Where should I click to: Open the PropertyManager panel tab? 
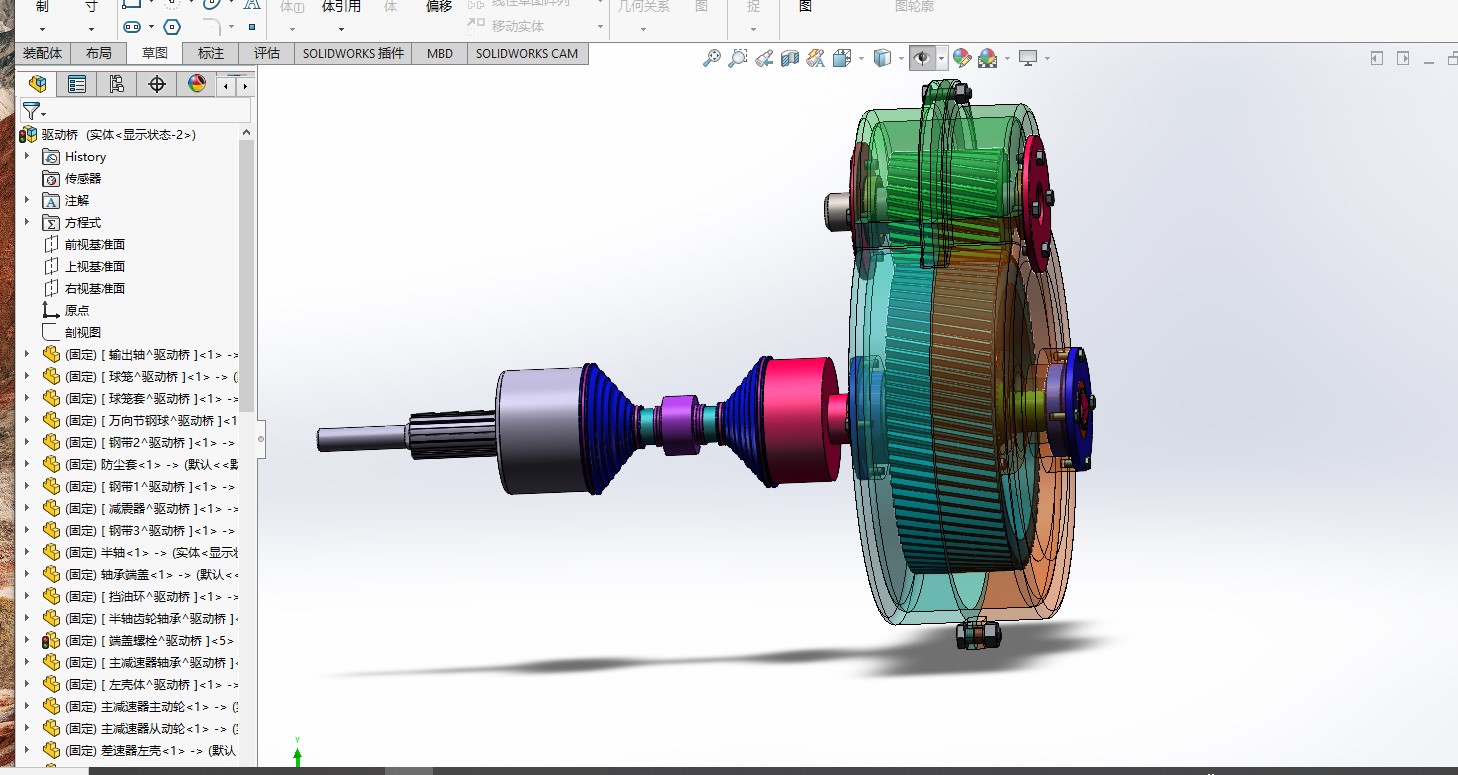77,84
